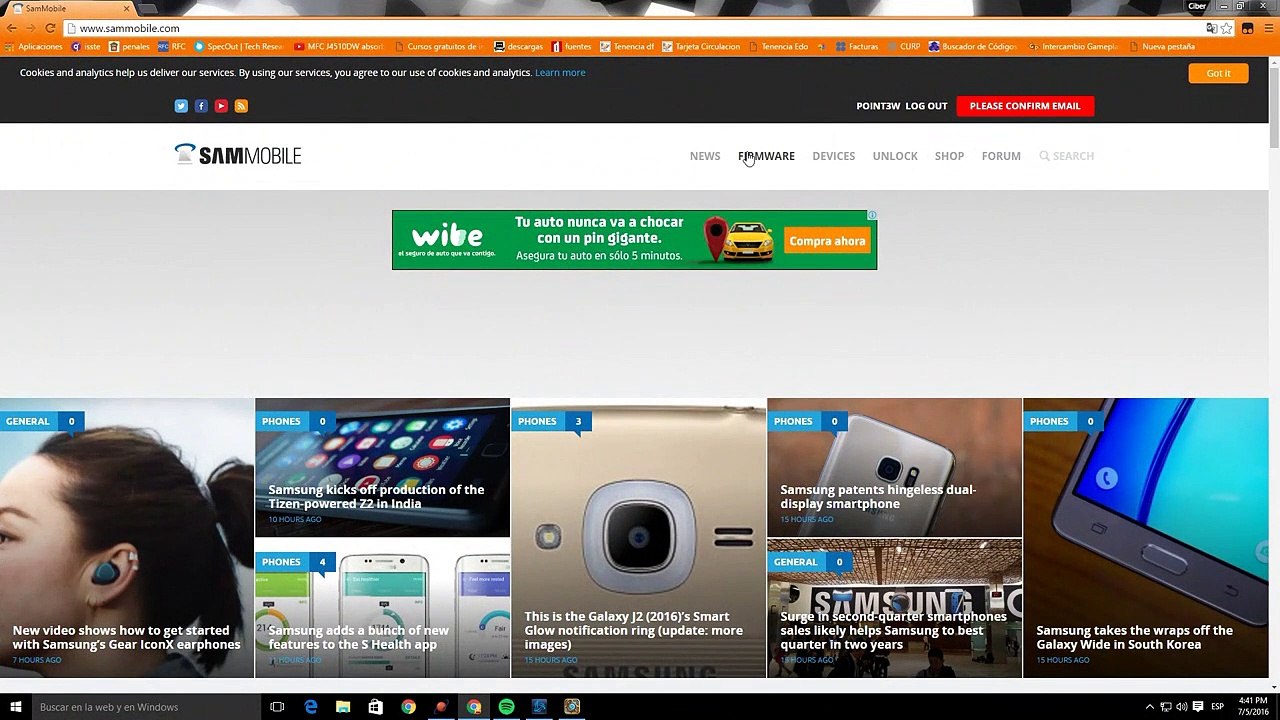1280x720 pixels.
Task: Click the Learn more cookies link
Action: [560, 73]
